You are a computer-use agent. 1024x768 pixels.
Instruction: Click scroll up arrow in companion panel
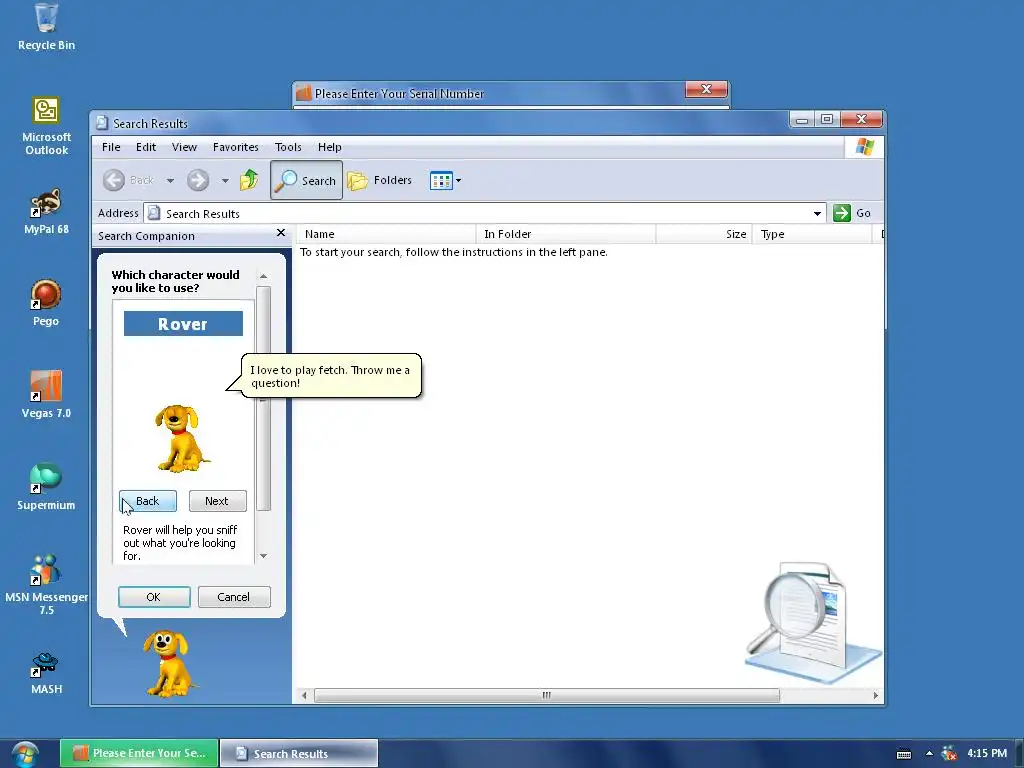[263, 276]
